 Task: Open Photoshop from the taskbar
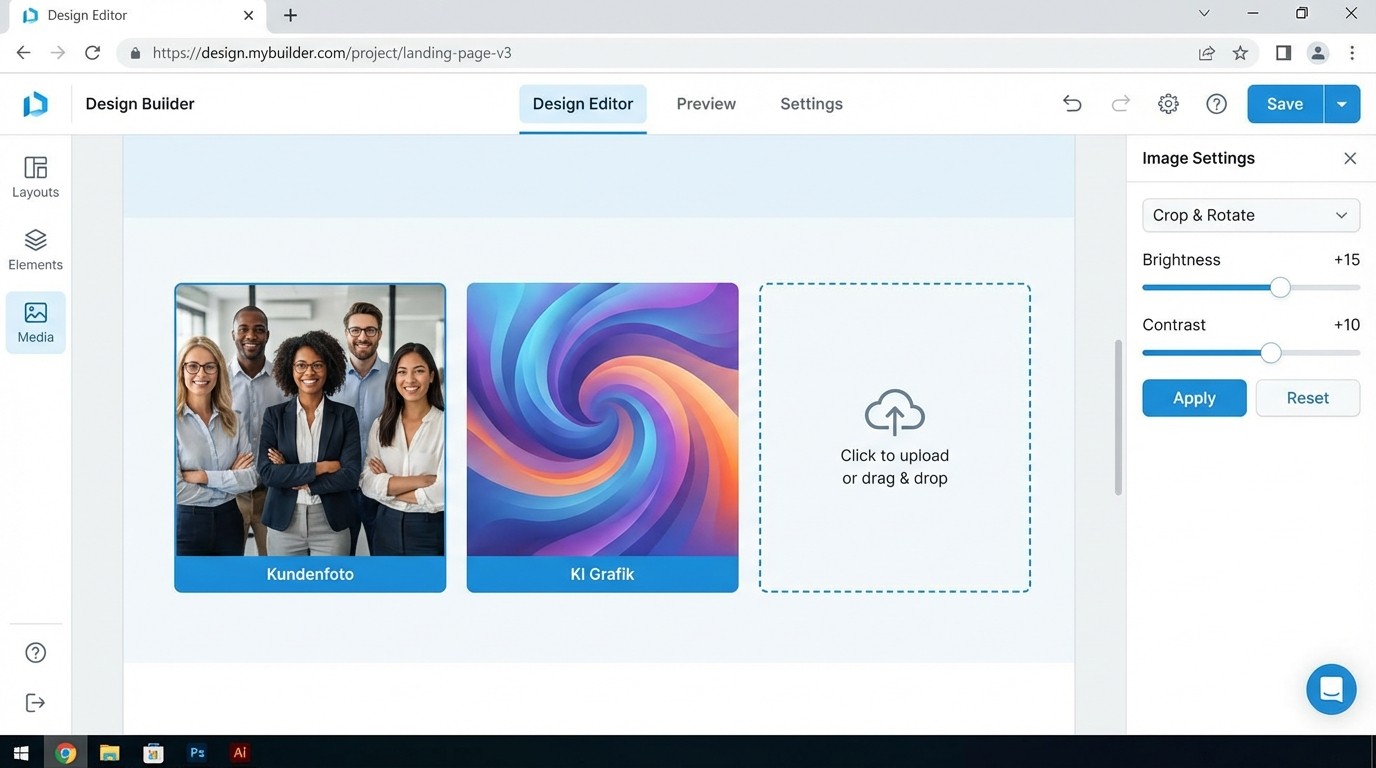[x=197, y=752]
